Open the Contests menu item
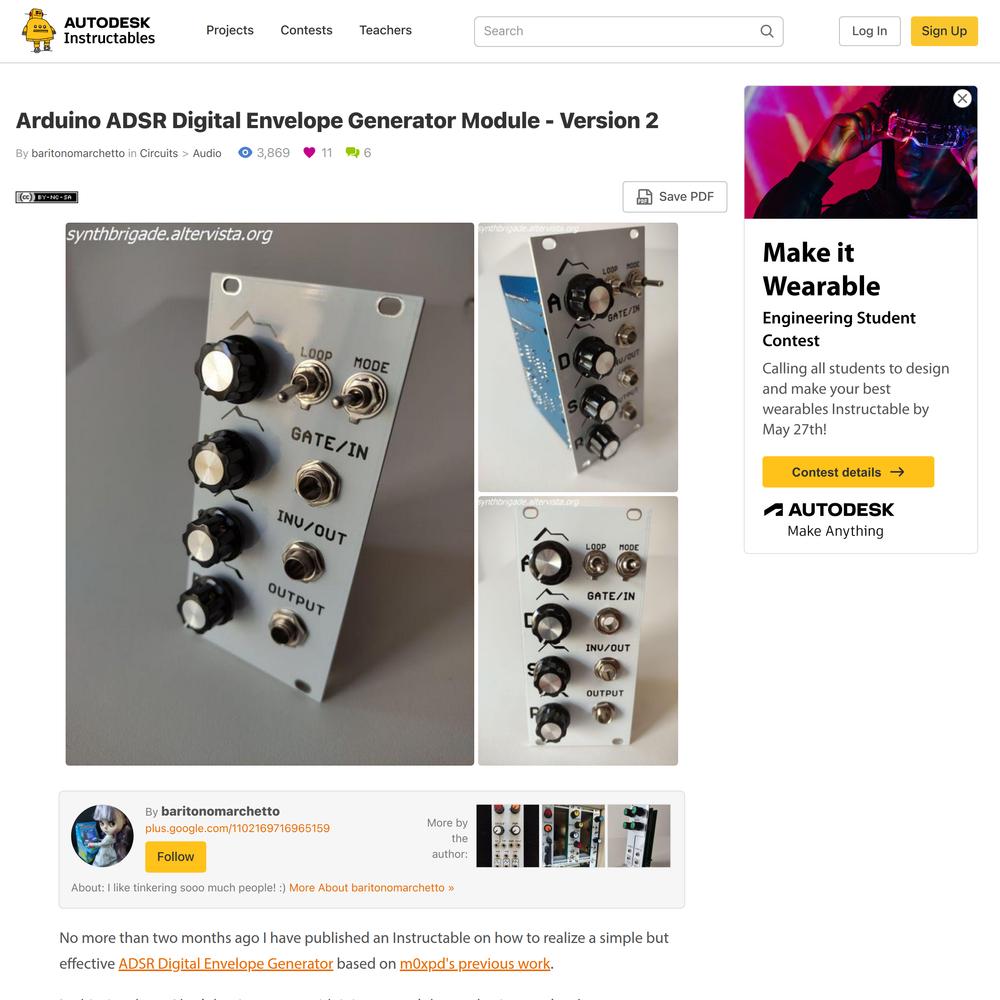Screen dimensions: 1000x1000 click(306, 30)
